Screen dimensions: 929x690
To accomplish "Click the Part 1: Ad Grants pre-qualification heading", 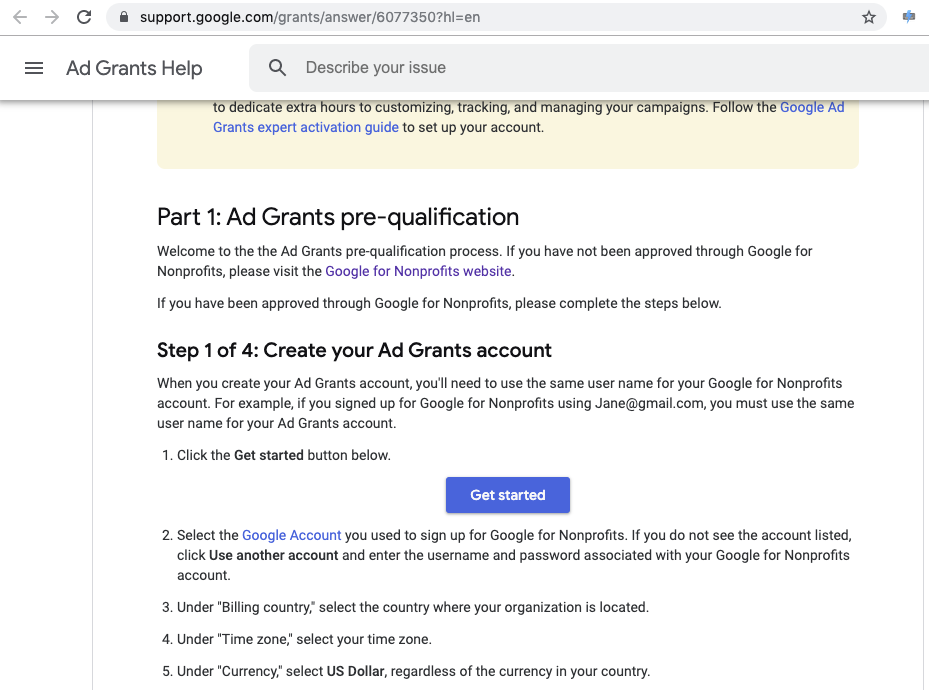I will tap(338, 217).
